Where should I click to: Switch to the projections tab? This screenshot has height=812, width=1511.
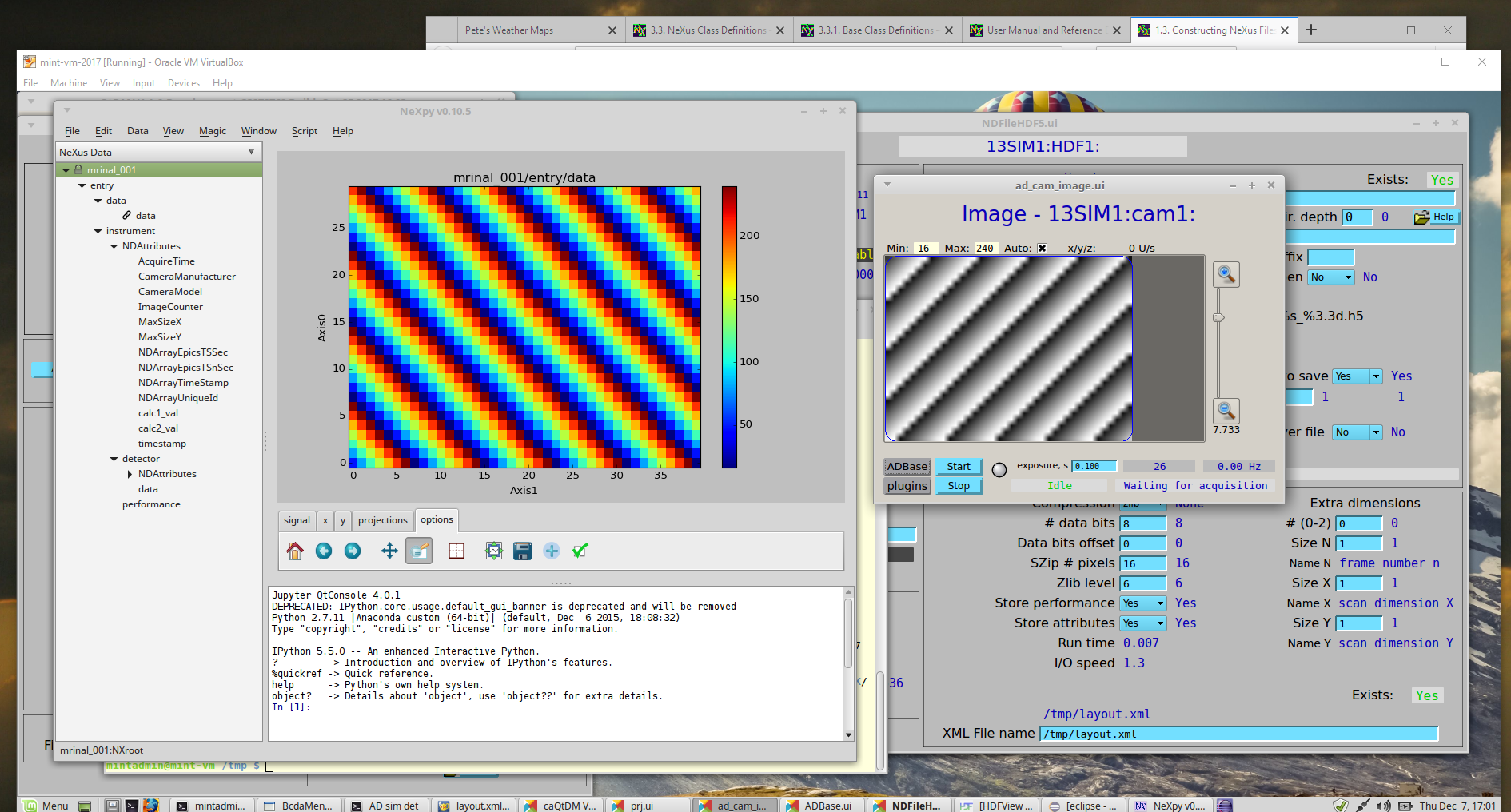382,520
